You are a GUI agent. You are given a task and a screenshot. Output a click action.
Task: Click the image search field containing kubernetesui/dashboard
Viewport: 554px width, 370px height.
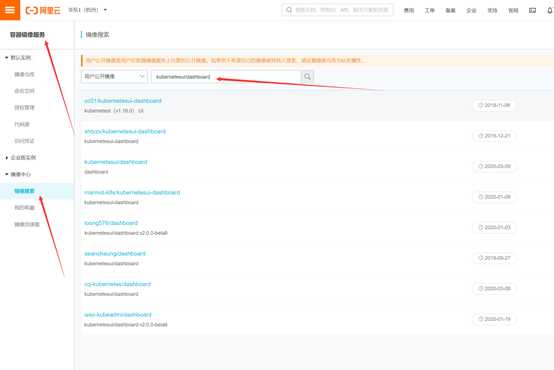(226, 77)
